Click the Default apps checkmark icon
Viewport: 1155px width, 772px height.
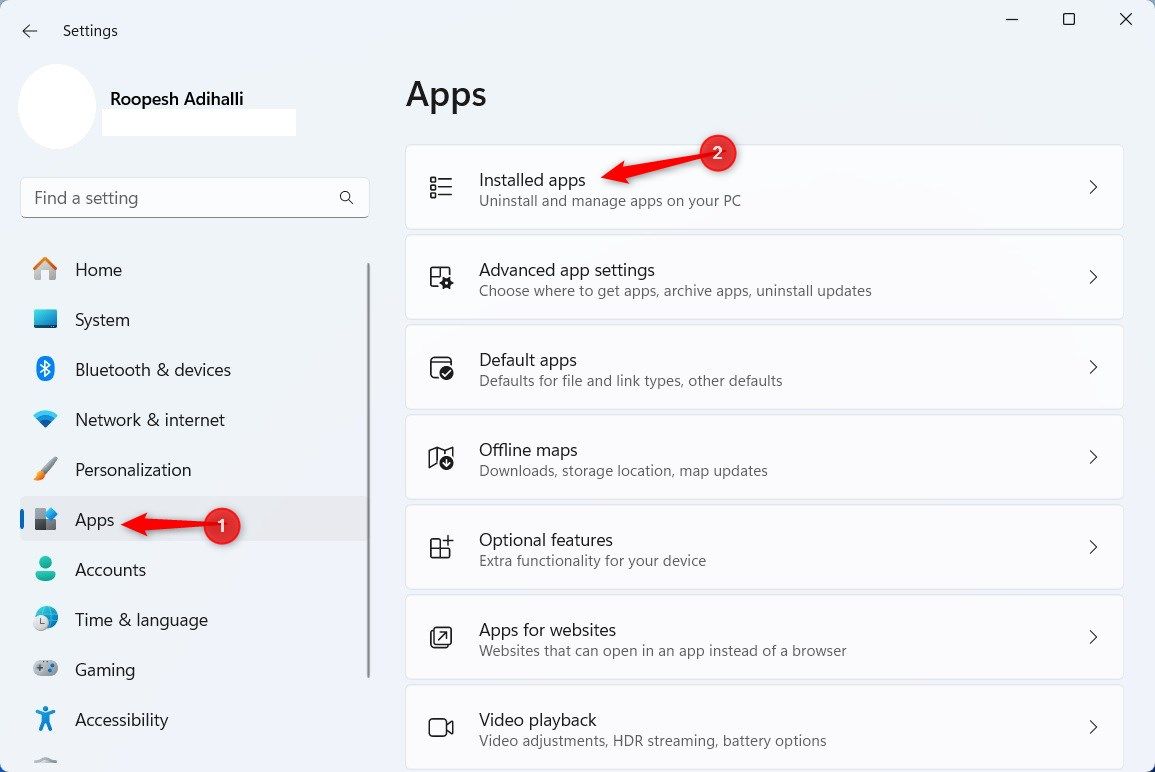click(440, 367)
